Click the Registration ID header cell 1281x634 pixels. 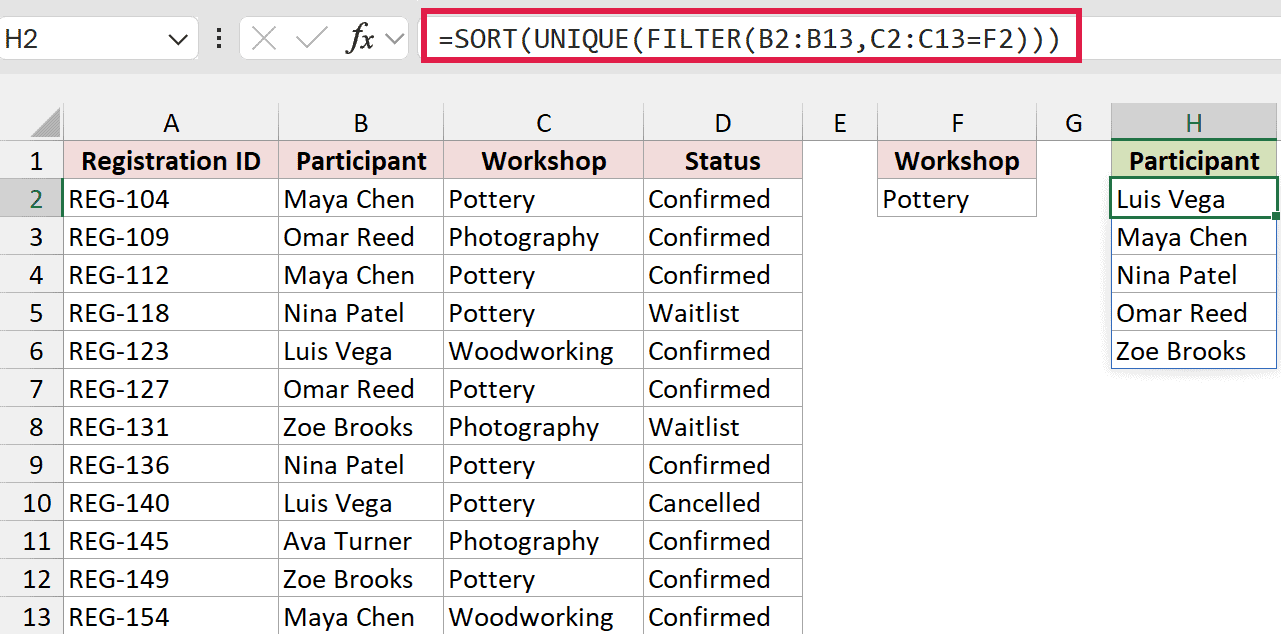171,161
